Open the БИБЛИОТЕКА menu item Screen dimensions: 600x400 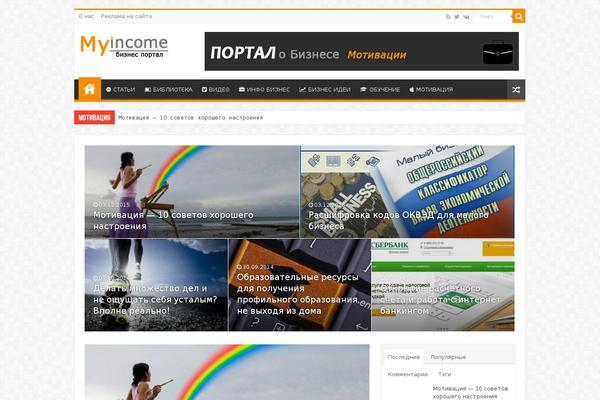coord(168,90)
